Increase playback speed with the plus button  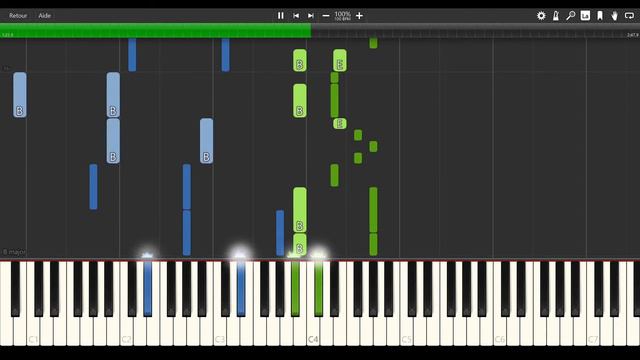(359, 16)
